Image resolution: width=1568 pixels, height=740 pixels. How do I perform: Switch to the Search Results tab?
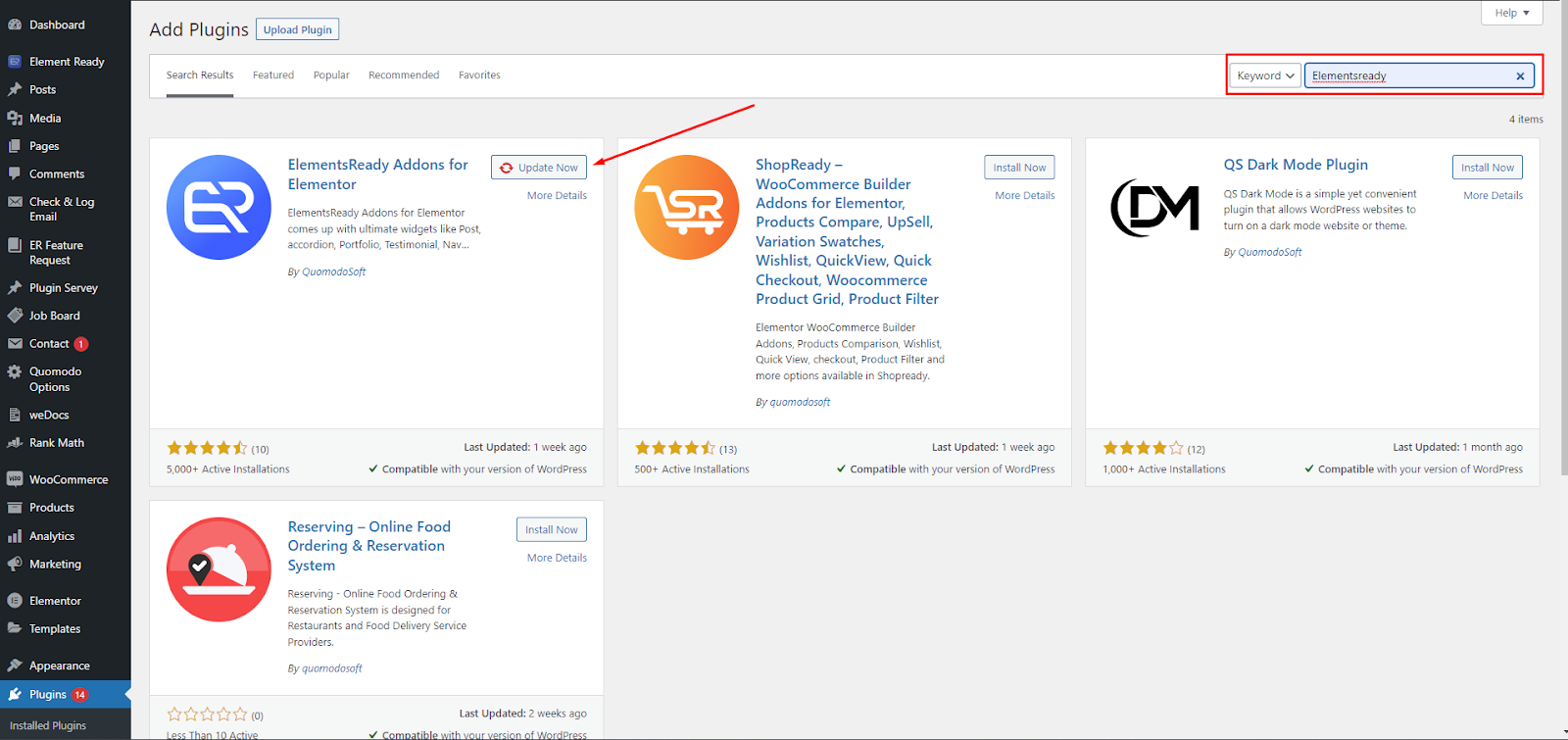click(200, 75)
